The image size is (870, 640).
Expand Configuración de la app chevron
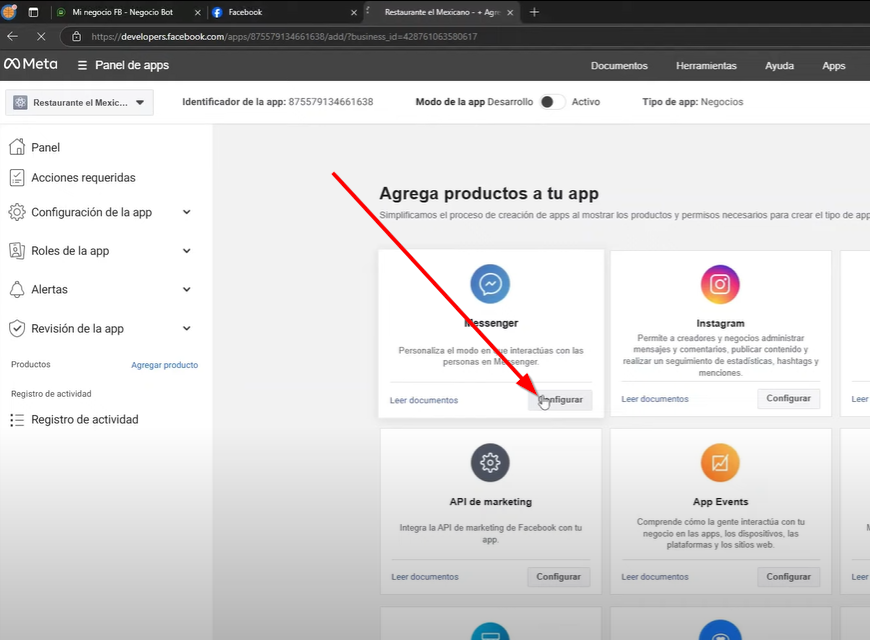187,212
